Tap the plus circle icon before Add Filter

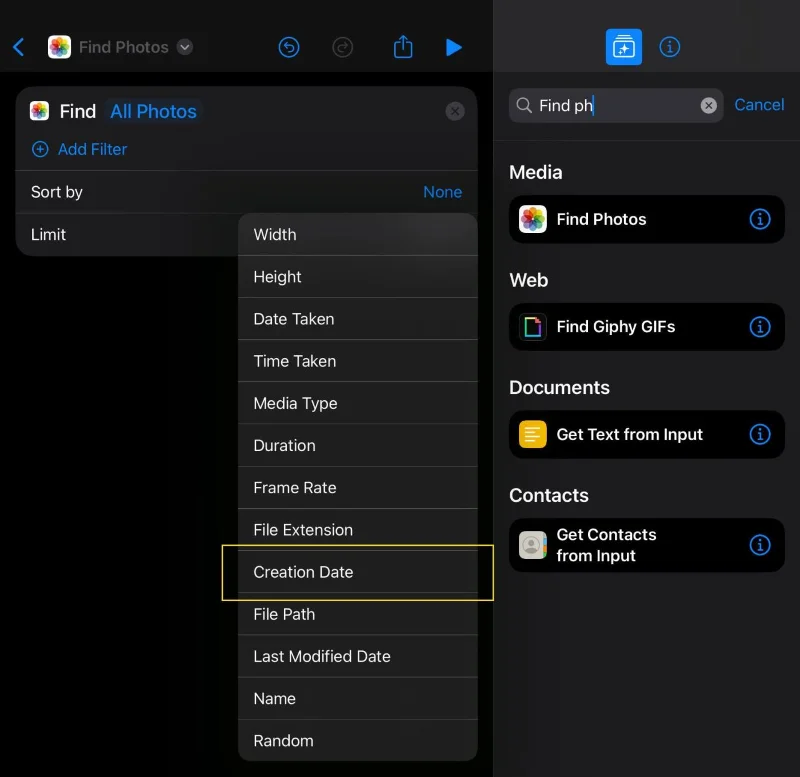coord(40,149)
